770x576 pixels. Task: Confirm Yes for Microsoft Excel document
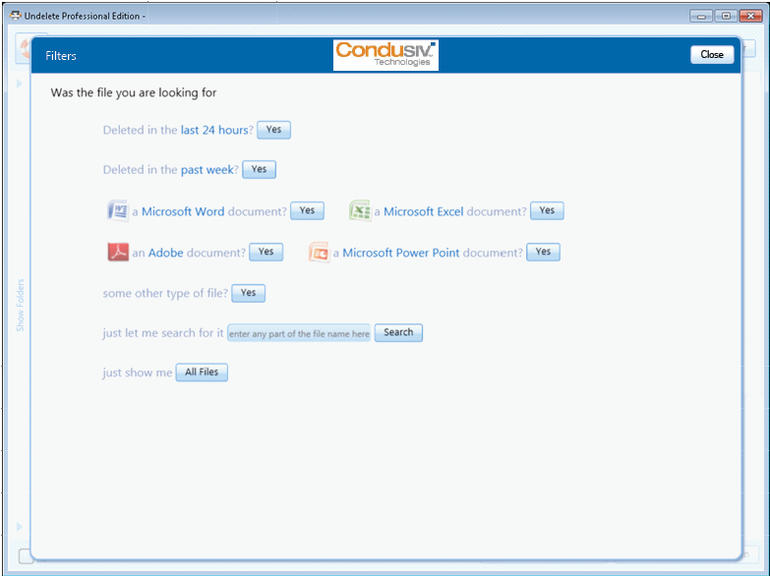pos(547,211)
